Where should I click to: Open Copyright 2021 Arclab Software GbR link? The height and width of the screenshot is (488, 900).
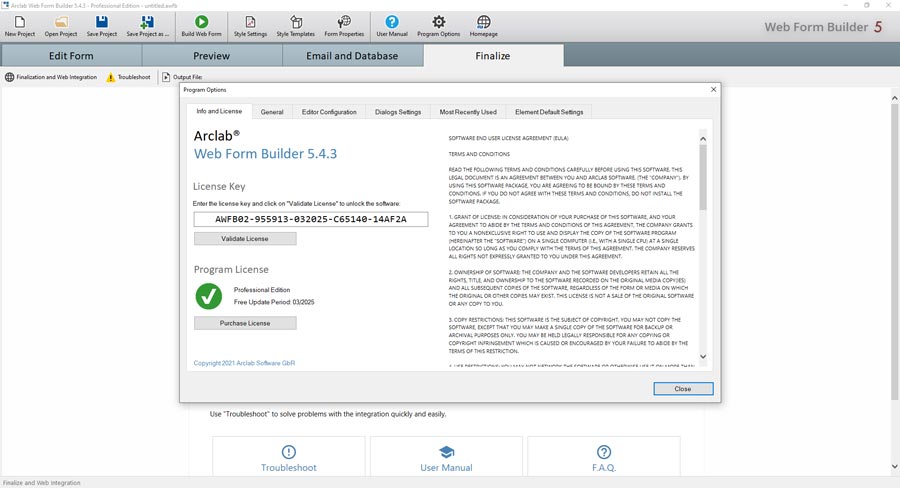point(245,363)
